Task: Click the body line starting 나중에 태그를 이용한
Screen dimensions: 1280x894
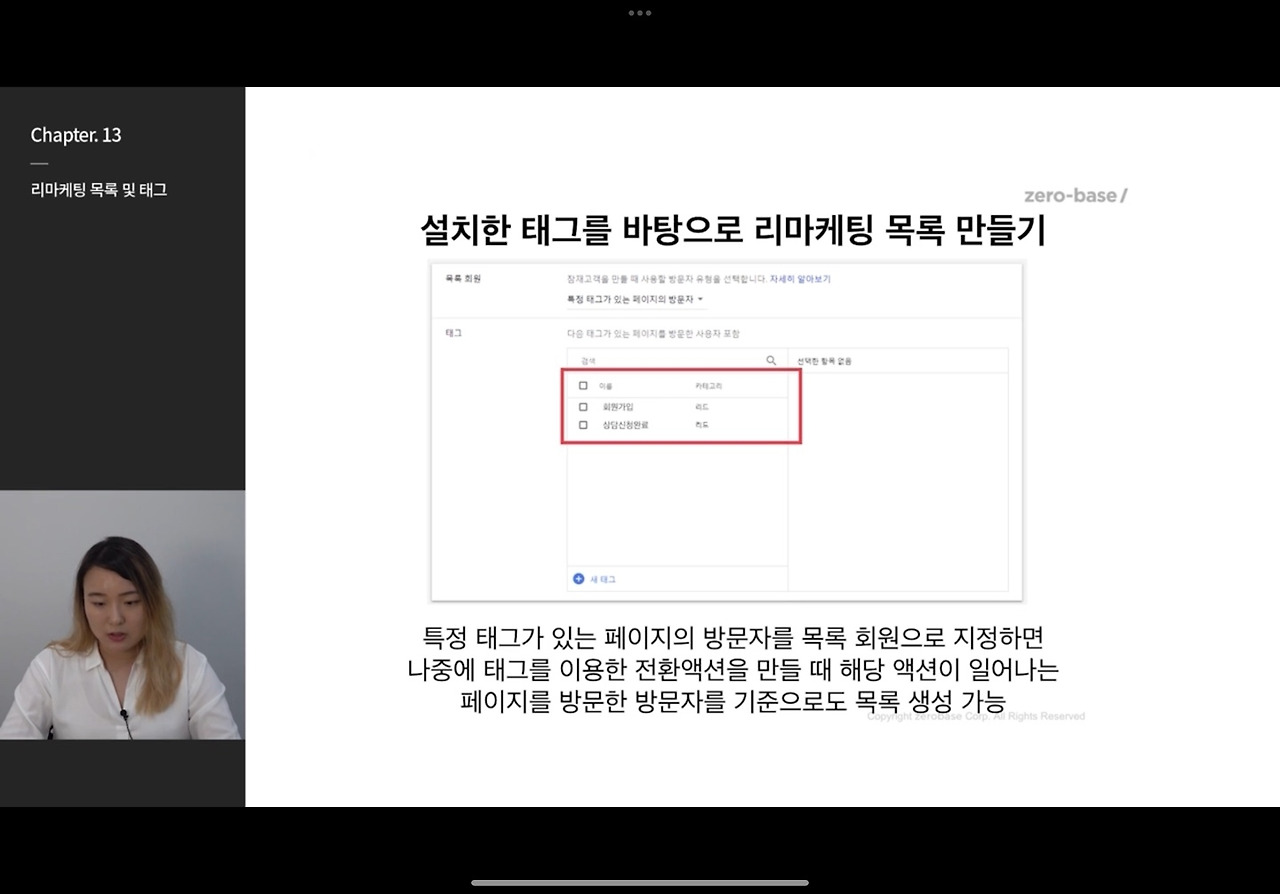Action: [733, 668]
